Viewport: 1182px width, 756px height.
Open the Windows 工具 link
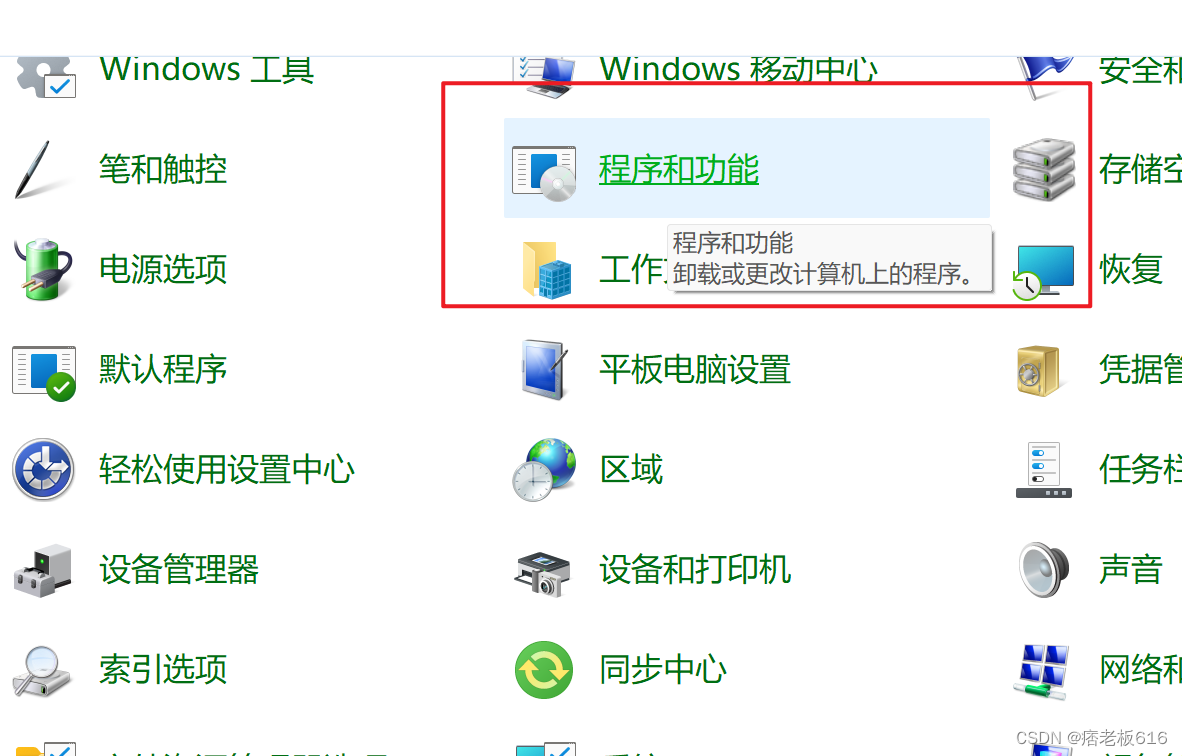point(207,69)
